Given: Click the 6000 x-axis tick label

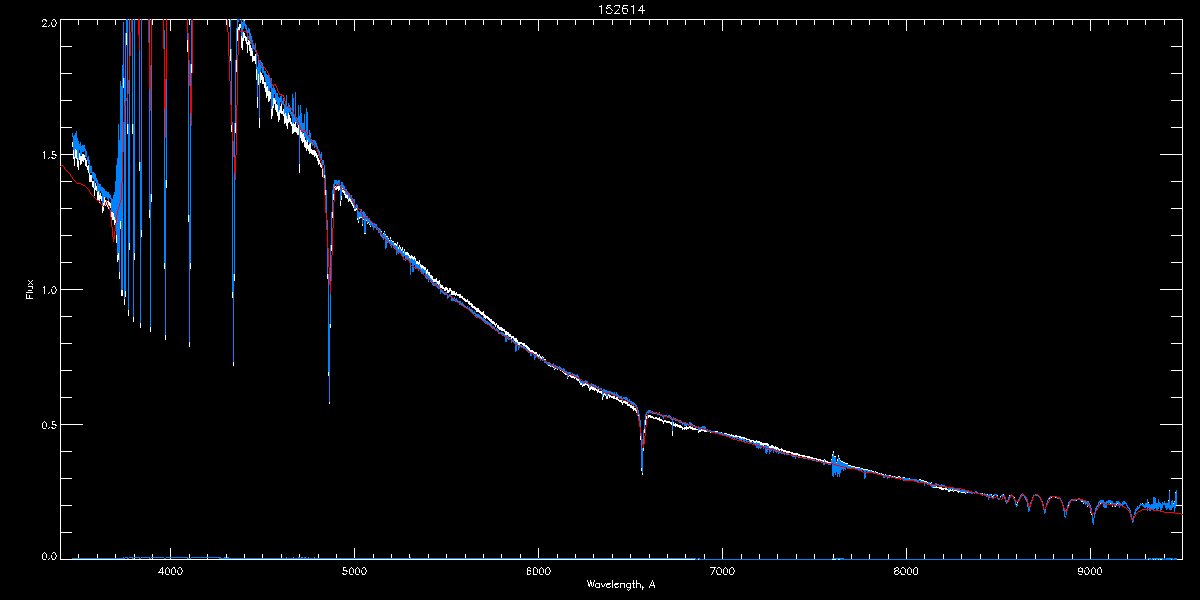Looking at the screenshot, I should [x=538, y=572].
